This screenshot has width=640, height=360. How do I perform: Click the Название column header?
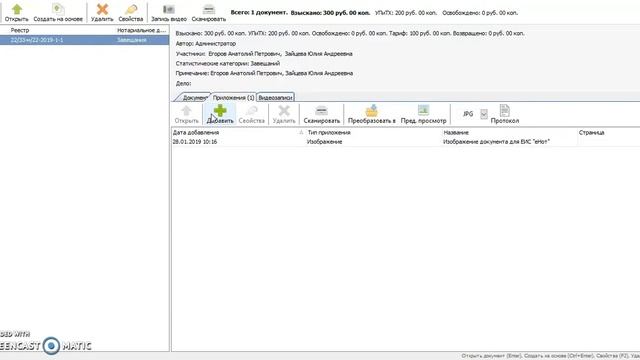pyautogui.click(x=456, y=133)
